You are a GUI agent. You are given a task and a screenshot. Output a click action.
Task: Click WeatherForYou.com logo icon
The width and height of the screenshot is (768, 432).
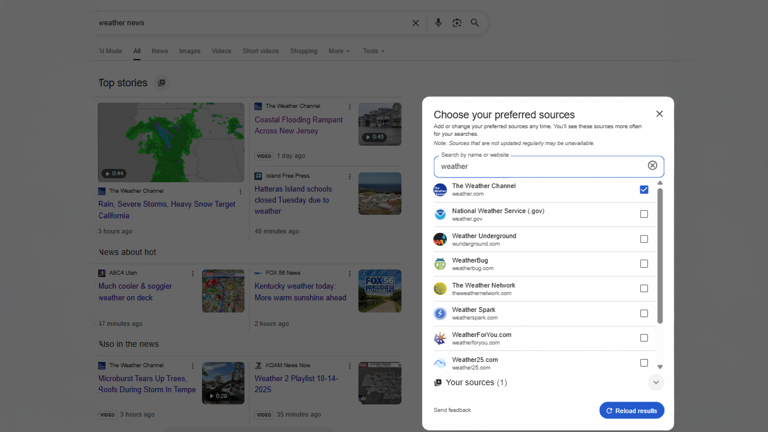[440, 338]
